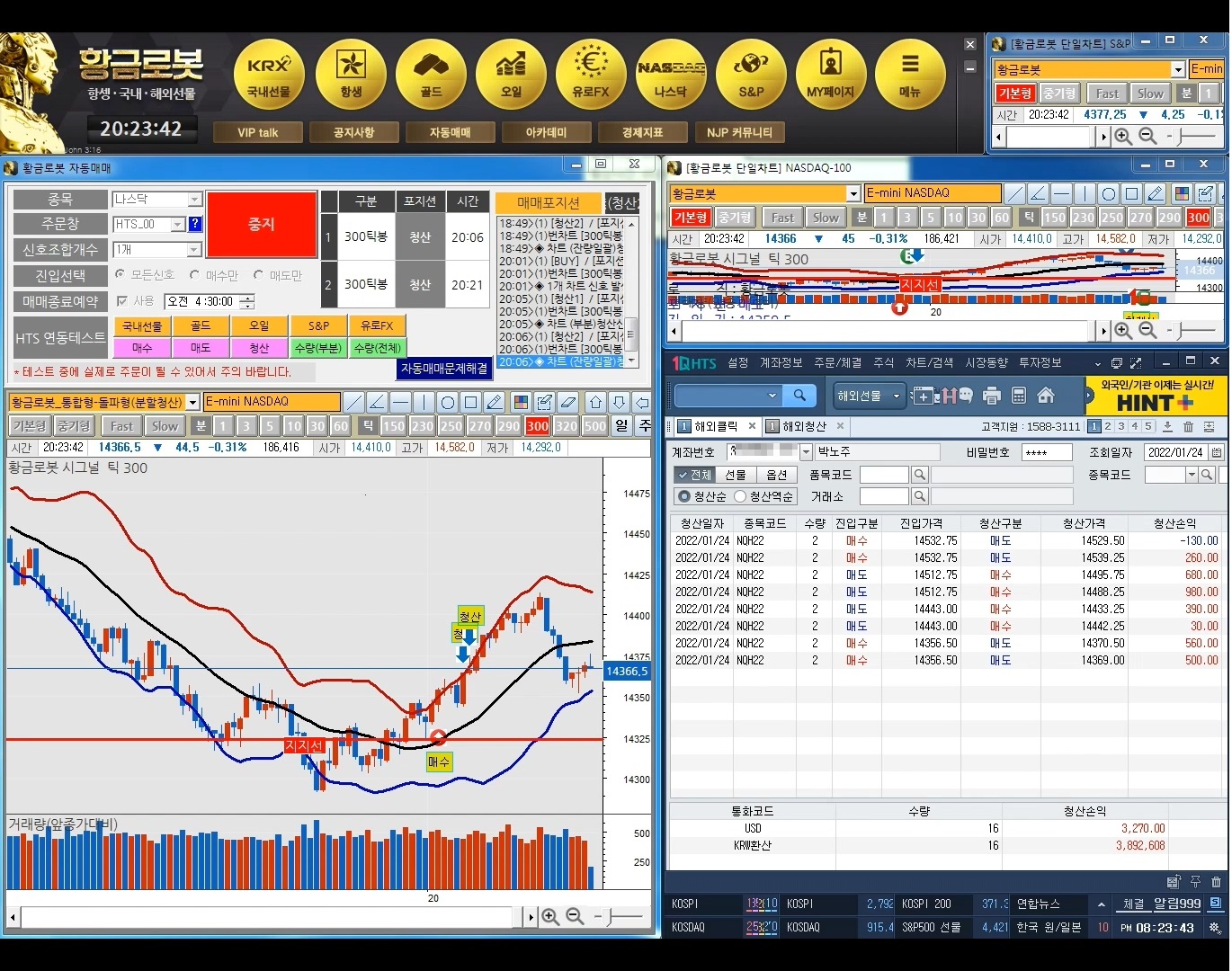Select angle line tool in main chart toolbar
The width and height of the screenshot is (1232, 971).
[378, 402]
